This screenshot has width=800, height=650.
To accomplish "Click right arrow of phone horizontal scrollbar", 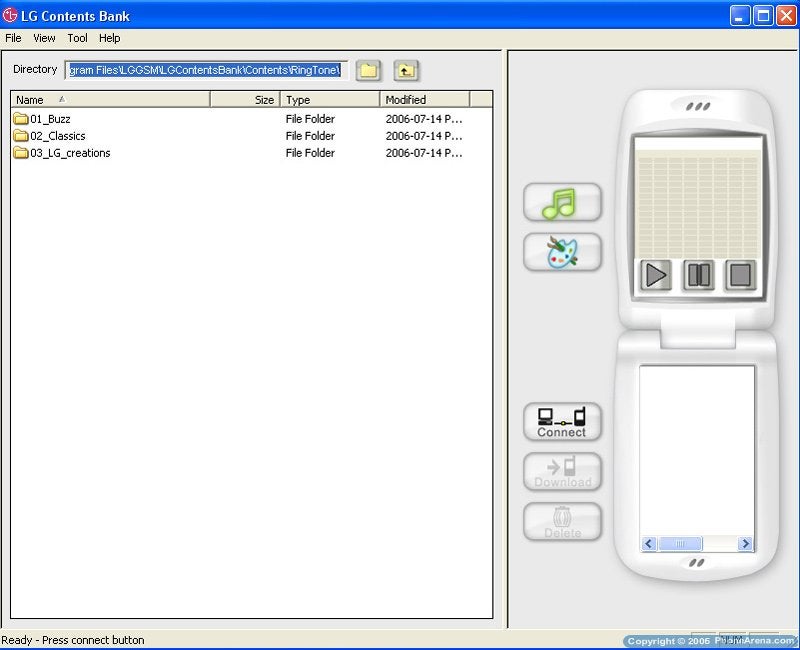I will pyautogui.click(x=745, y=544).
